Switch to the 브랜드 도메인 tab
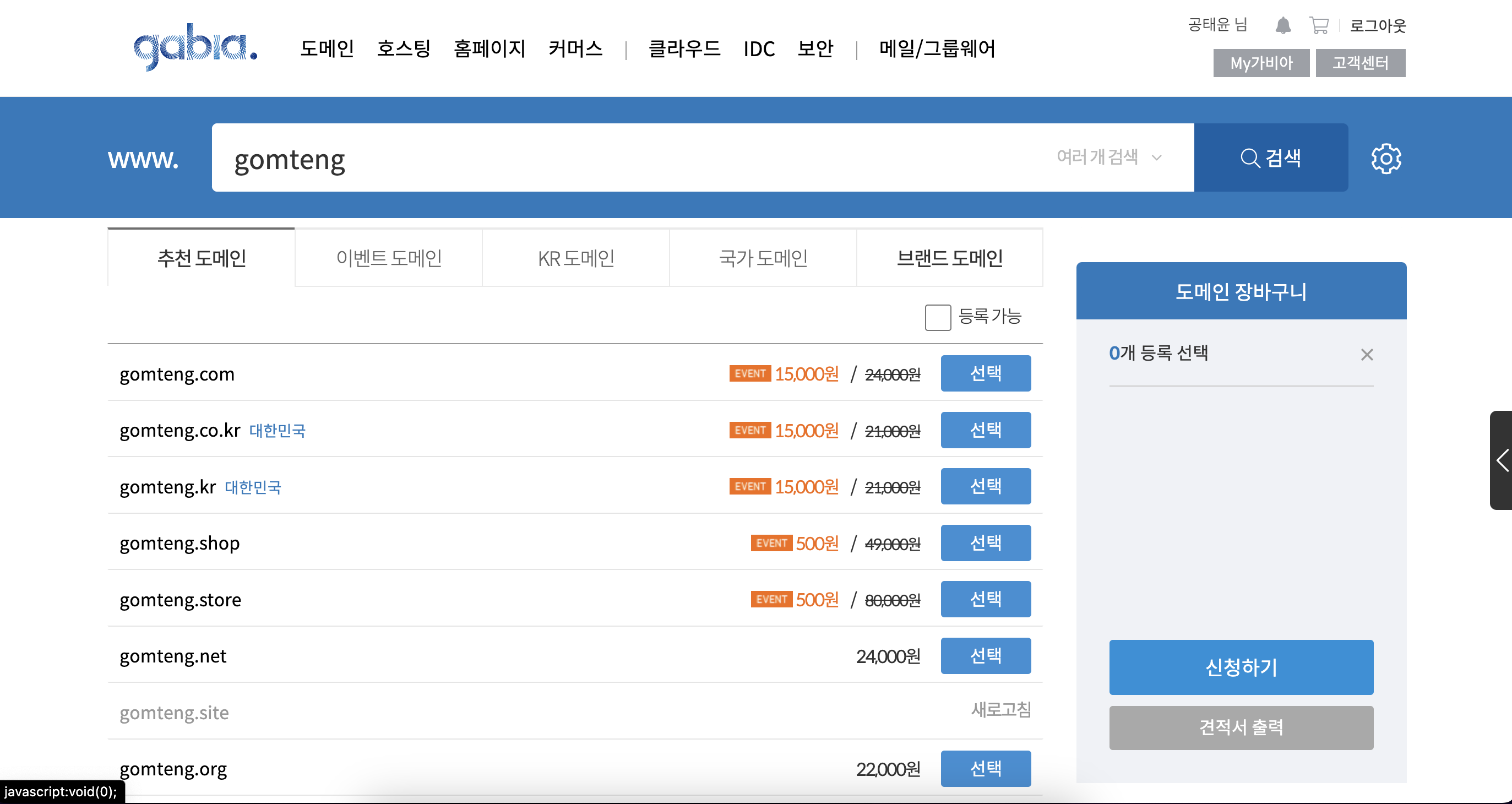Screen dimensions: 1512x804 pos(950,258)
